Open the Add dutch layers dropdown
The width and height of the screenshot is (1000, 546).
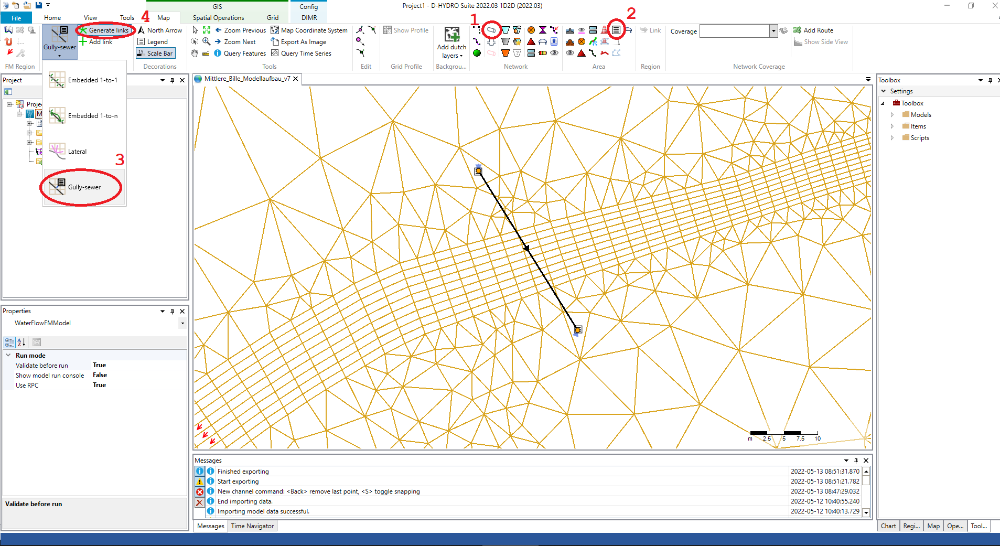(452, 43)
